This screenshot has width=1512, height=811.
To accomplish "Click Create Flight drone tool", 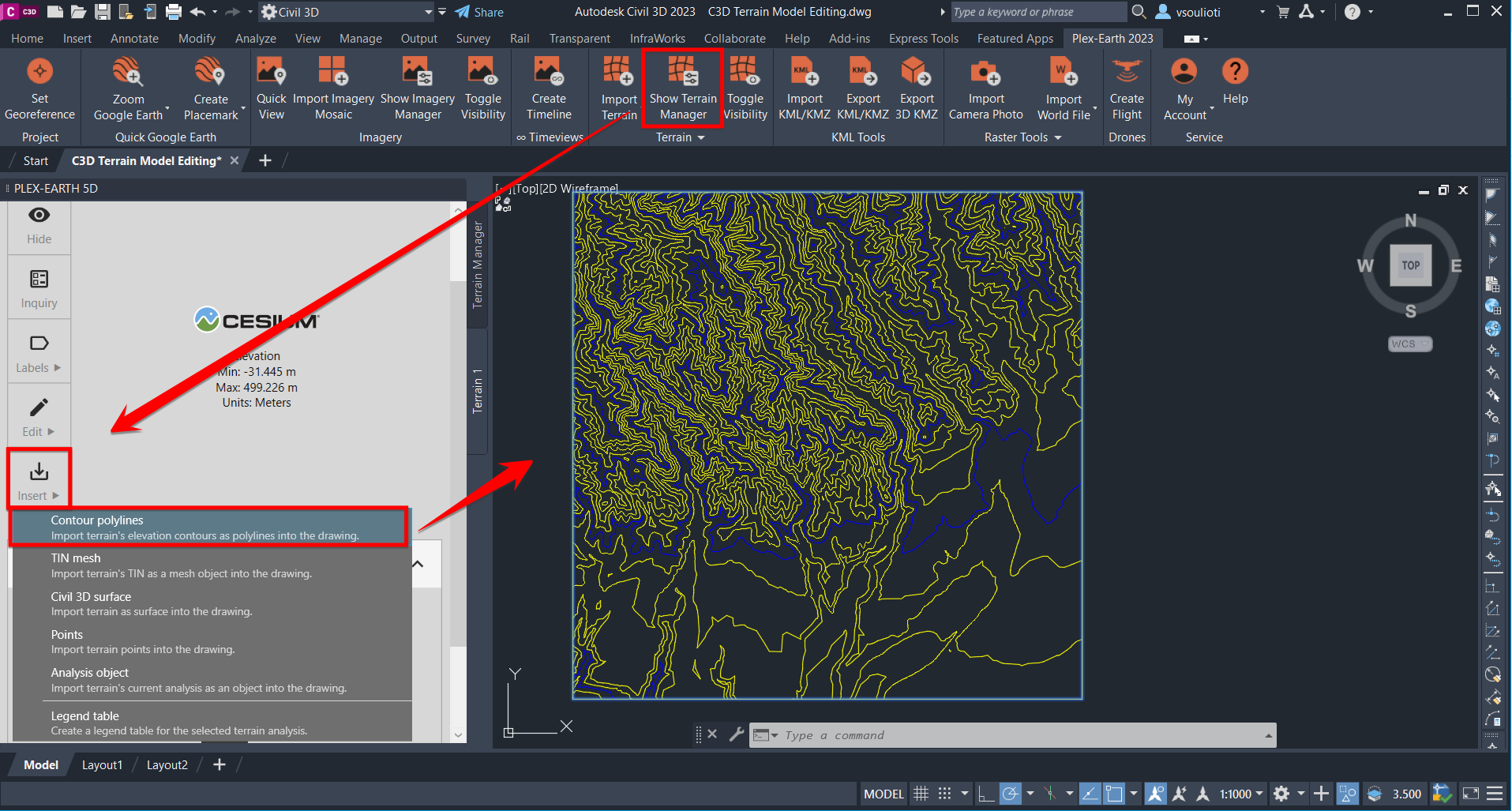I will click(x=1127, y=89).
